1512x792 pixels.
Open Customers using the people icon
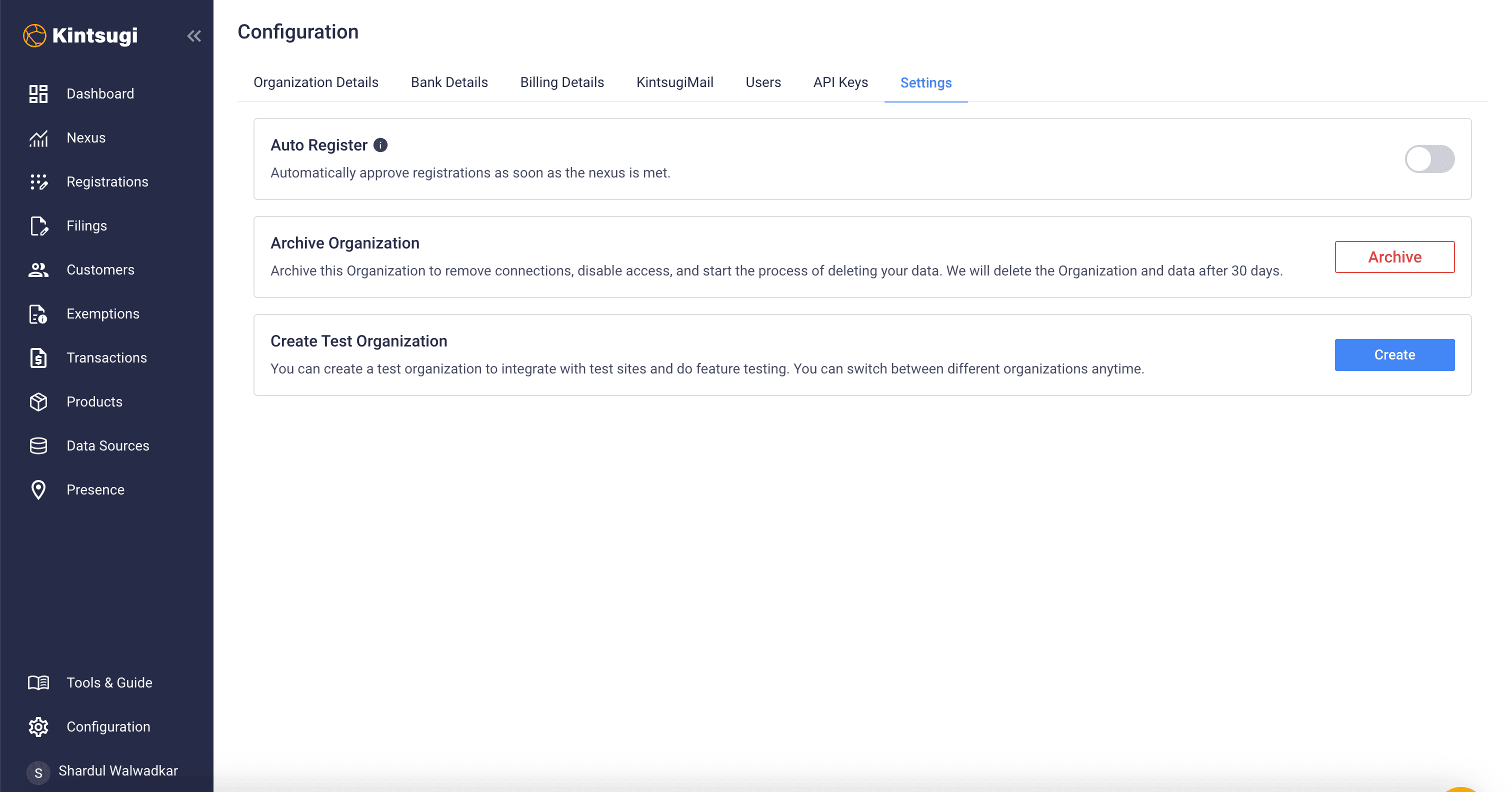coord(38,270)
